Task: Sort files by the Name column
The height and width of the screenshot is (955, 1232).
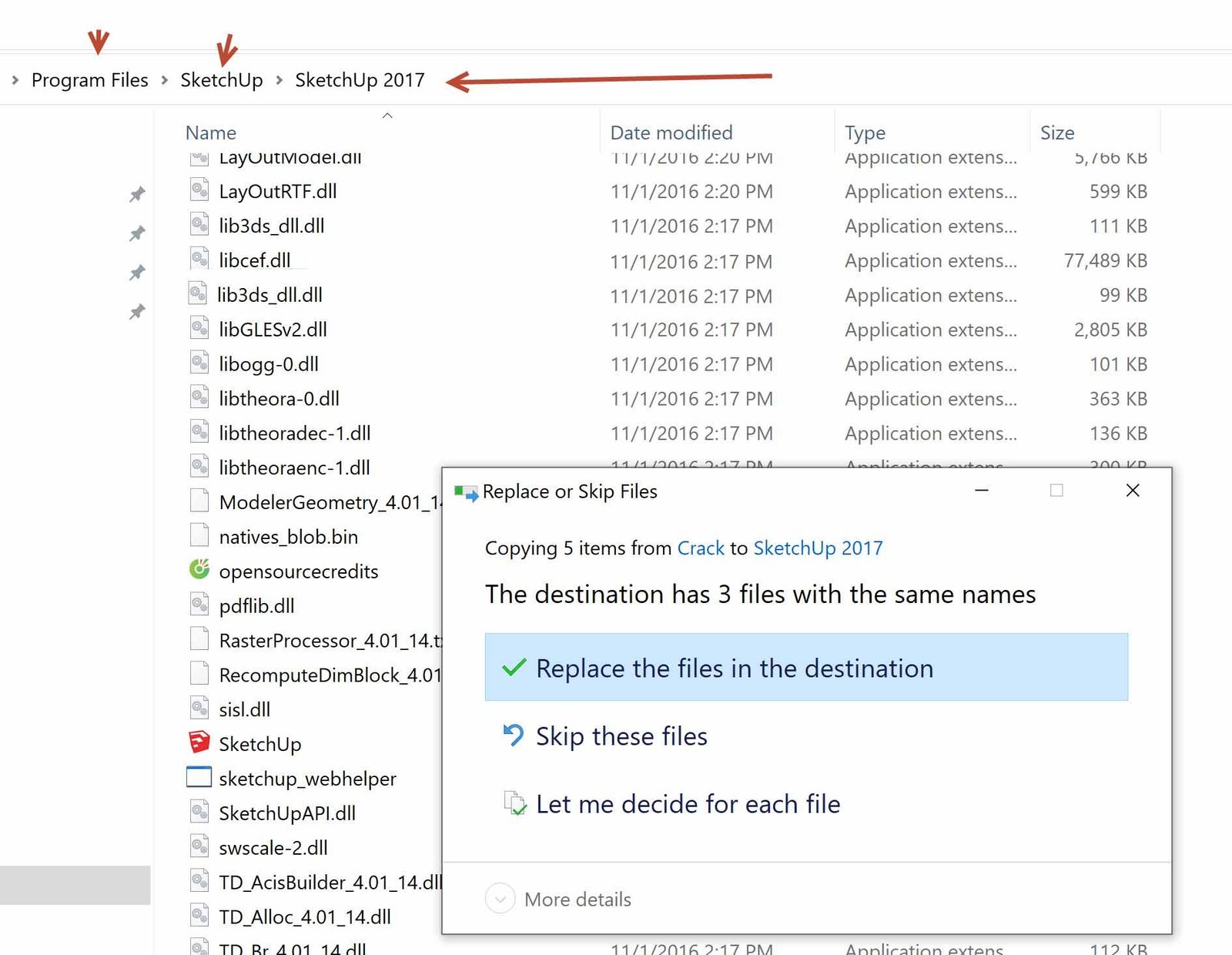Action: [x=210, y=132]
